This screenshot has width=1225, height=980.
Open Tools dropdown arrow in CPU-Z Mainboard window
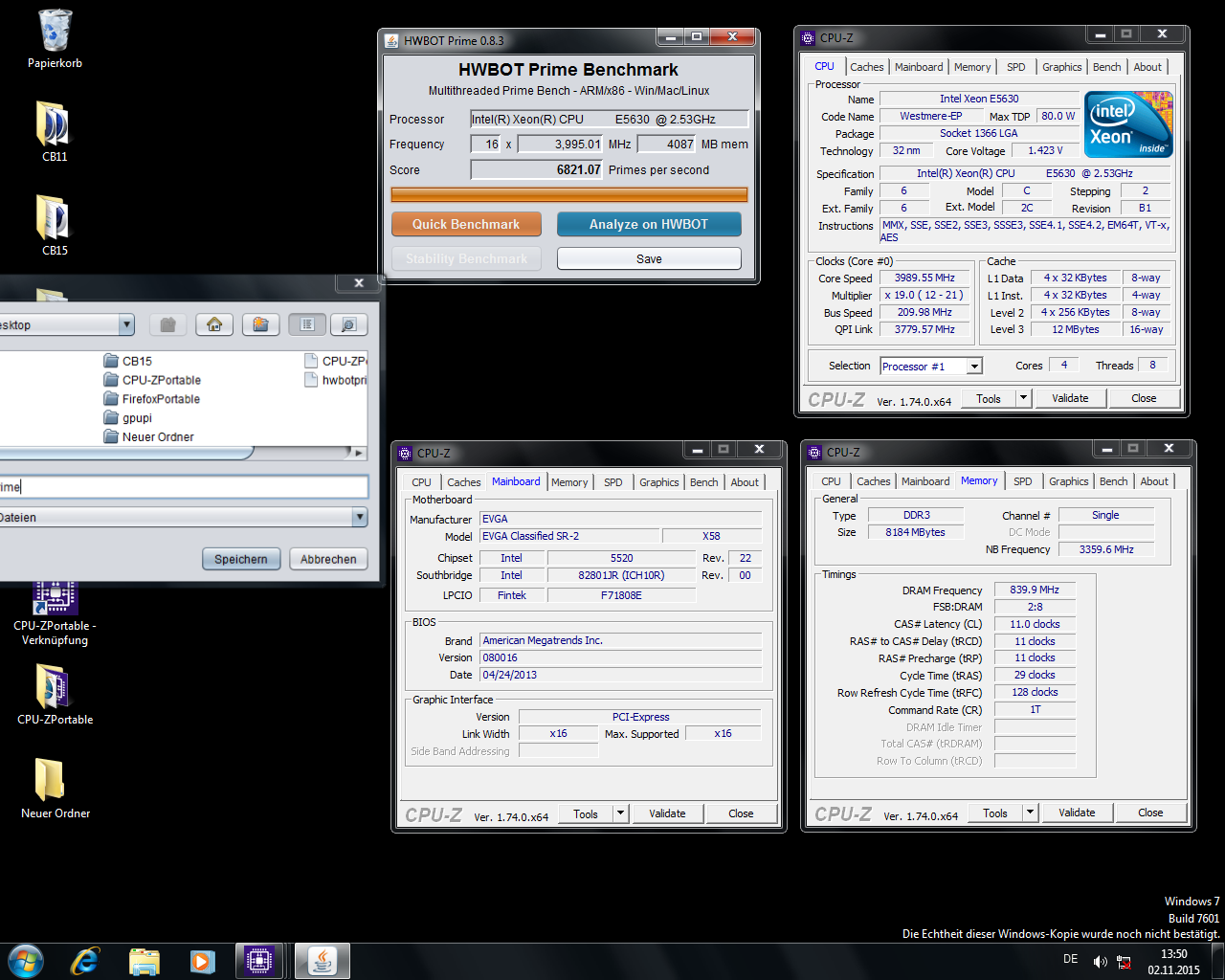(620, 813)
